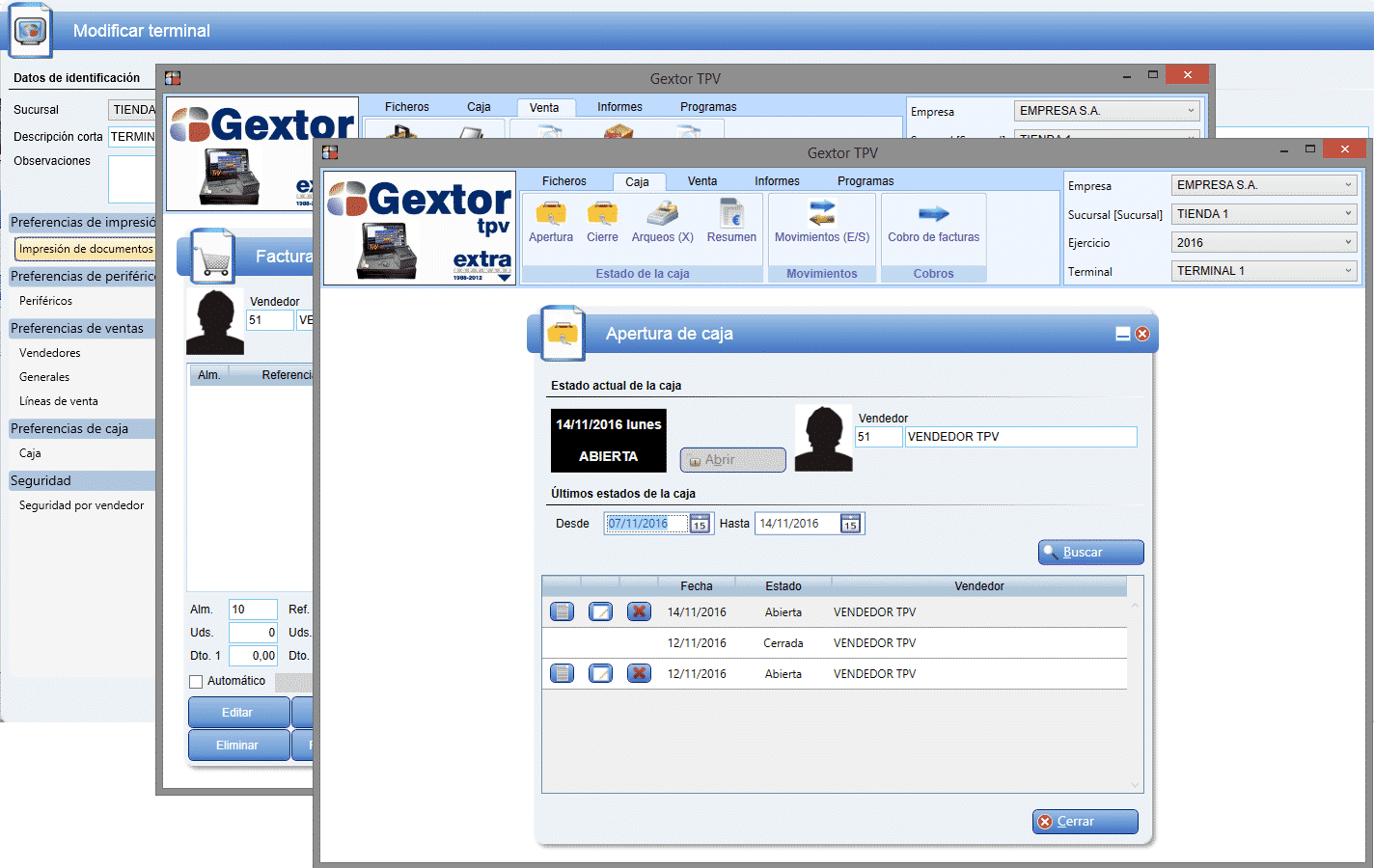
Task: Open the Desde date calendar picker
Action: pos(701,524)
